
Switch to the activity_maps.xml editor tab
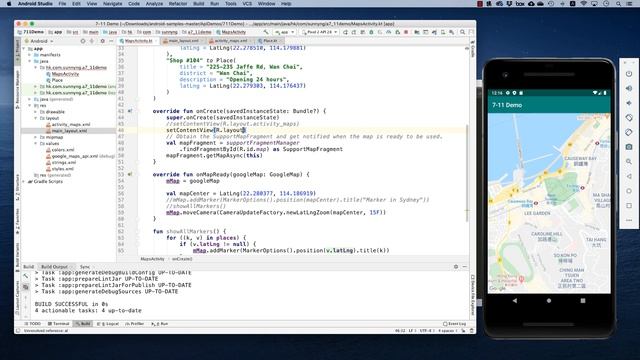[230, 41]
